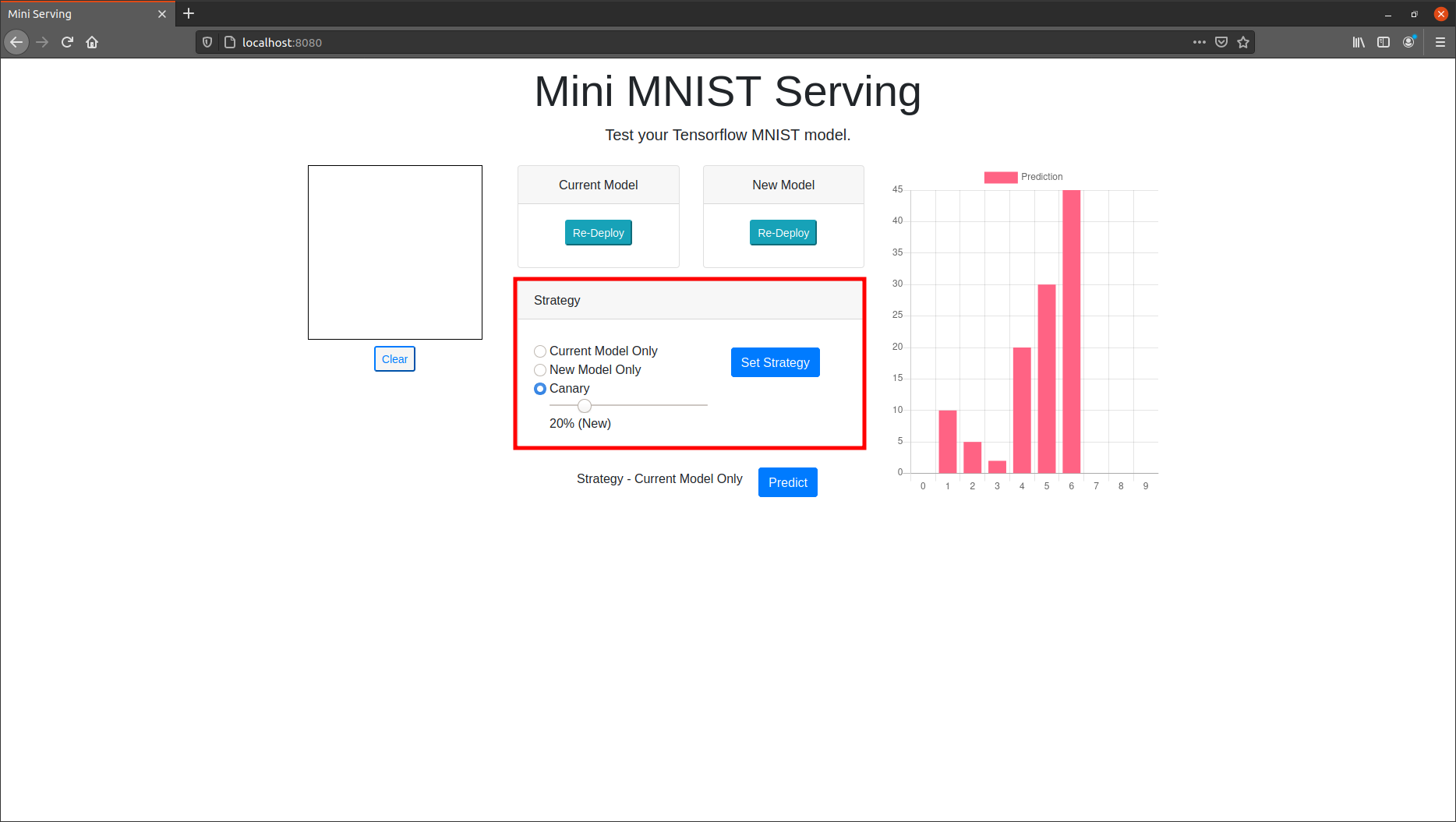Viewport: 1456px width, 822px height.
Task: Reload the page with the refresh icon
Action: tap(67, 42)
